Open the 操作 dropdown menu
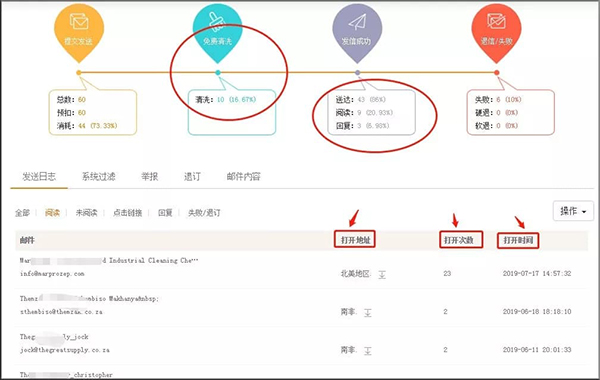The image size is (600, 380). click(x=573, y=211)
